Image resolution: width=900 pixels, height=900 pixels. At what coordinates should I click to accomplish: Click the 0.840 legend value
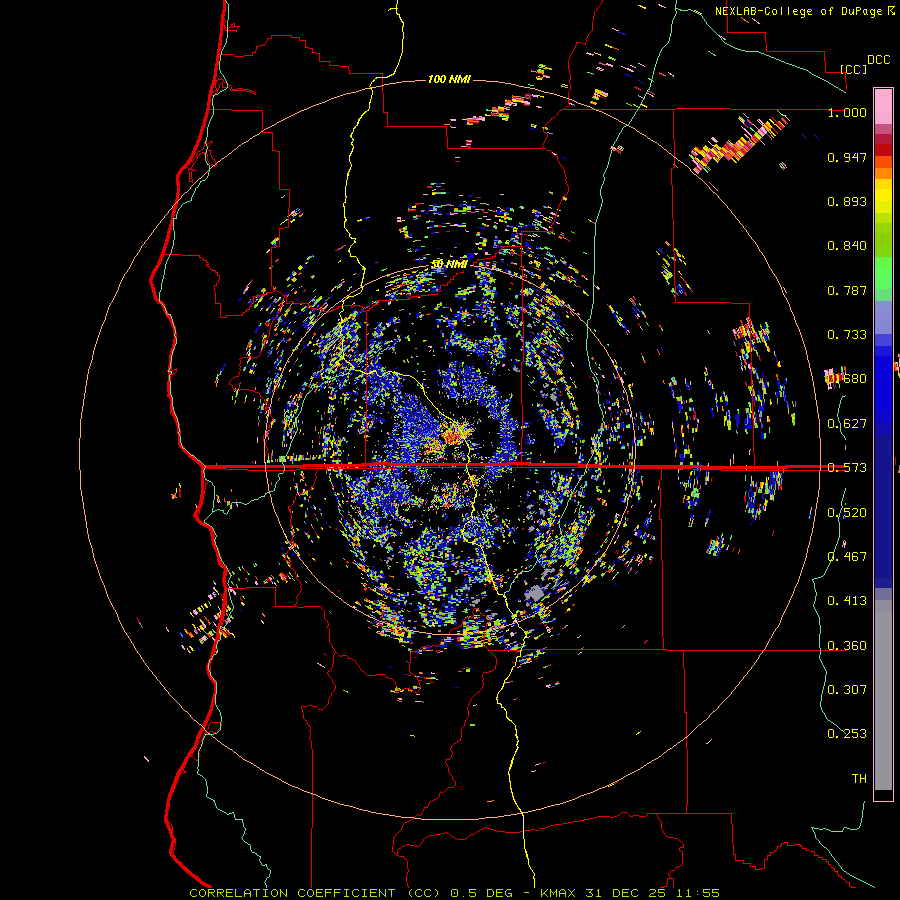point(847,246)
